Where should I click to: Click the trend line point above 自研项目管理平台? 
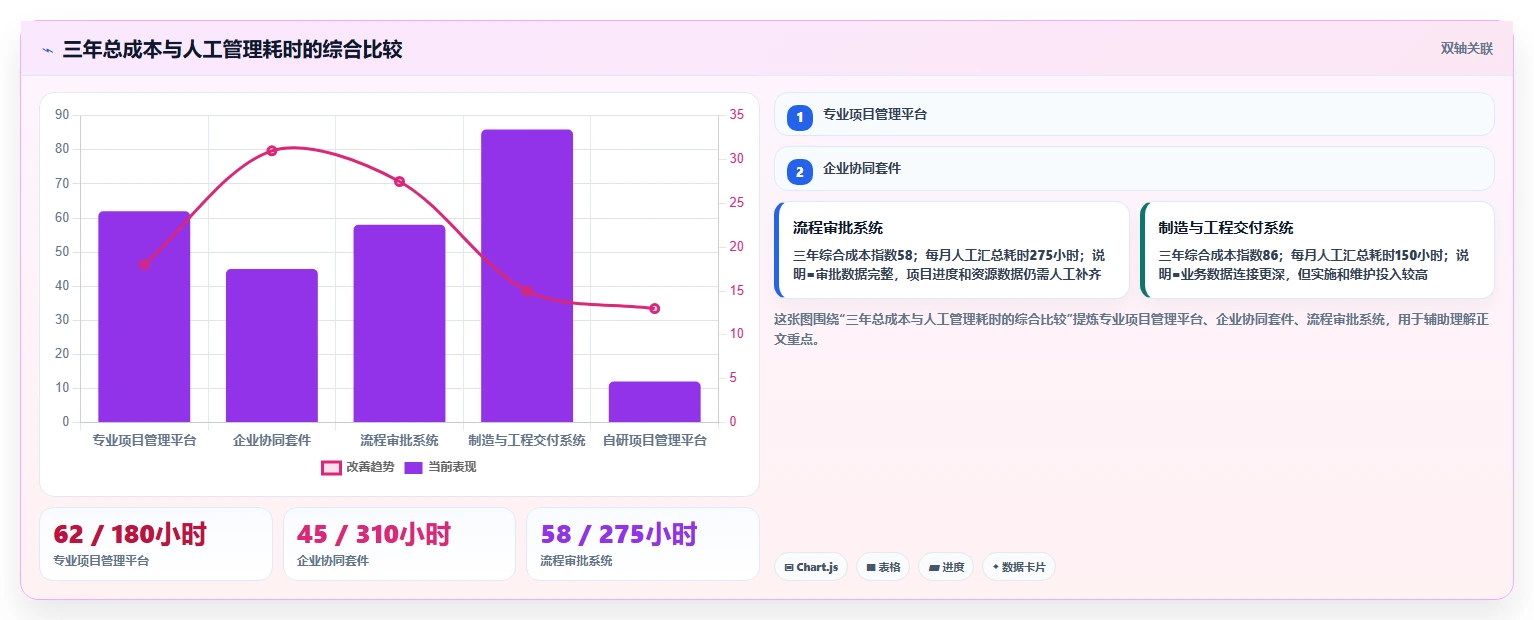pos(655,309)
